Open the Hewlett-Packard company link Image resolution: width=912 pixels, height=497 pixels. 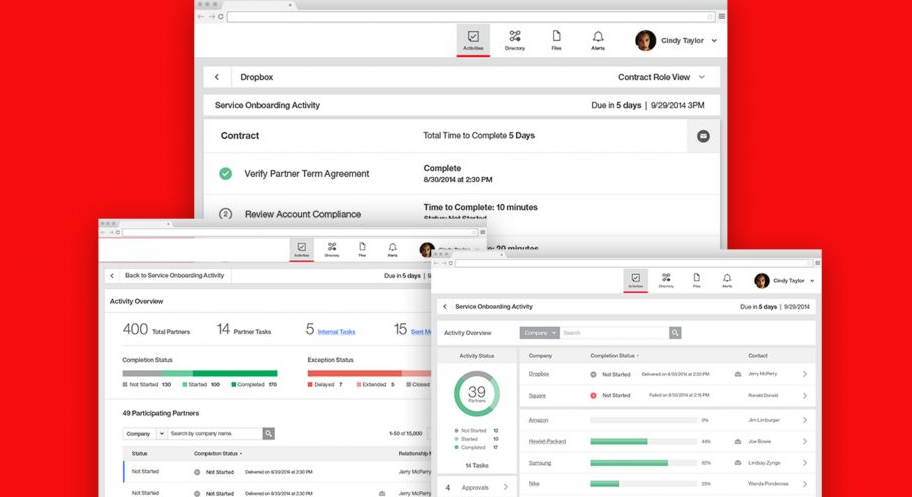click(x=547, y=442)
